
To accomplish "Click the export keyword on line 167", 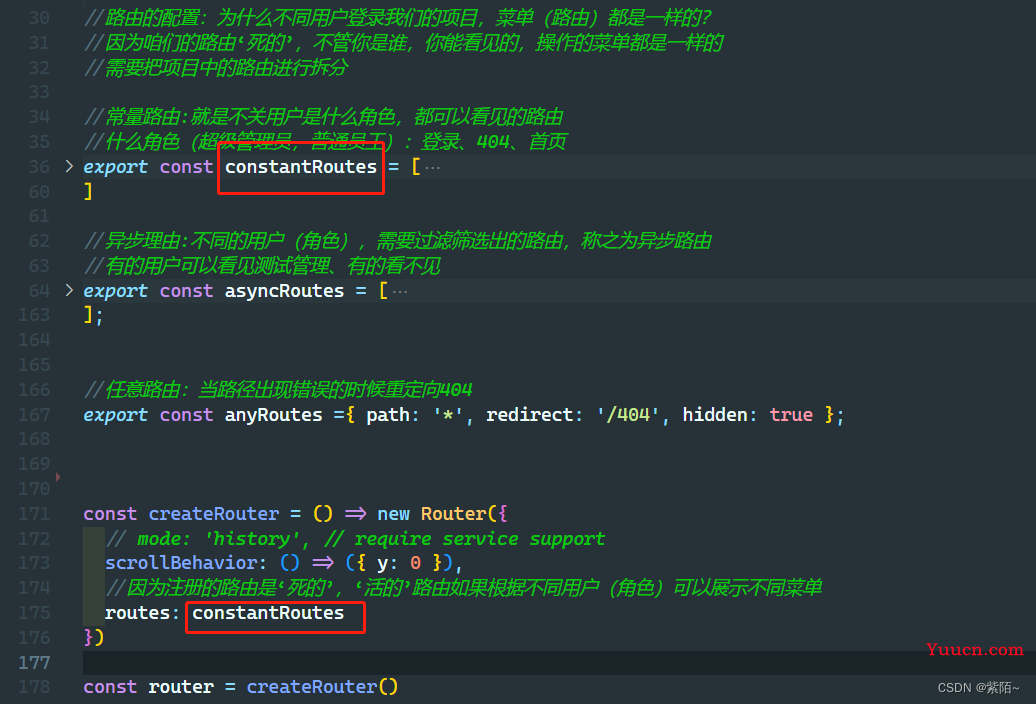I will click(116, 415).
